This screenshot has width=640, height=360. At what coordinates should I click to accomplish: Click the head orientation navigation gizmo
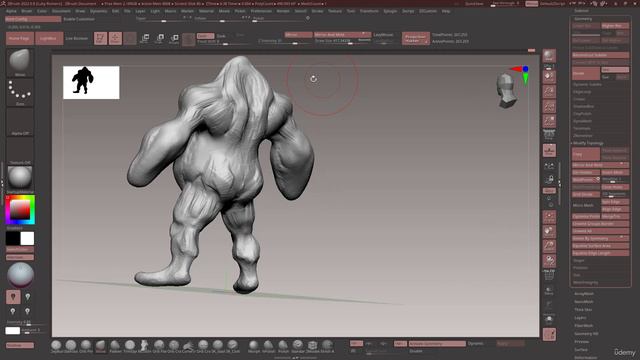coord(506,91)
